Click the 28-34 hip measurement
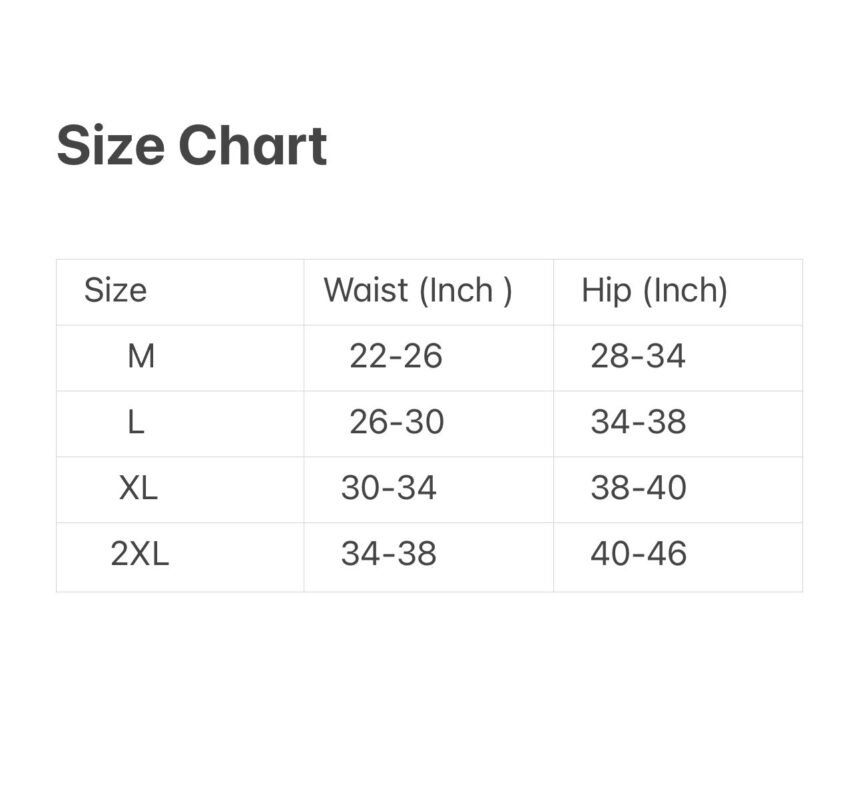The height and width of the screenshot is (800, 859). pyautogui.click(x=638, y=356)
